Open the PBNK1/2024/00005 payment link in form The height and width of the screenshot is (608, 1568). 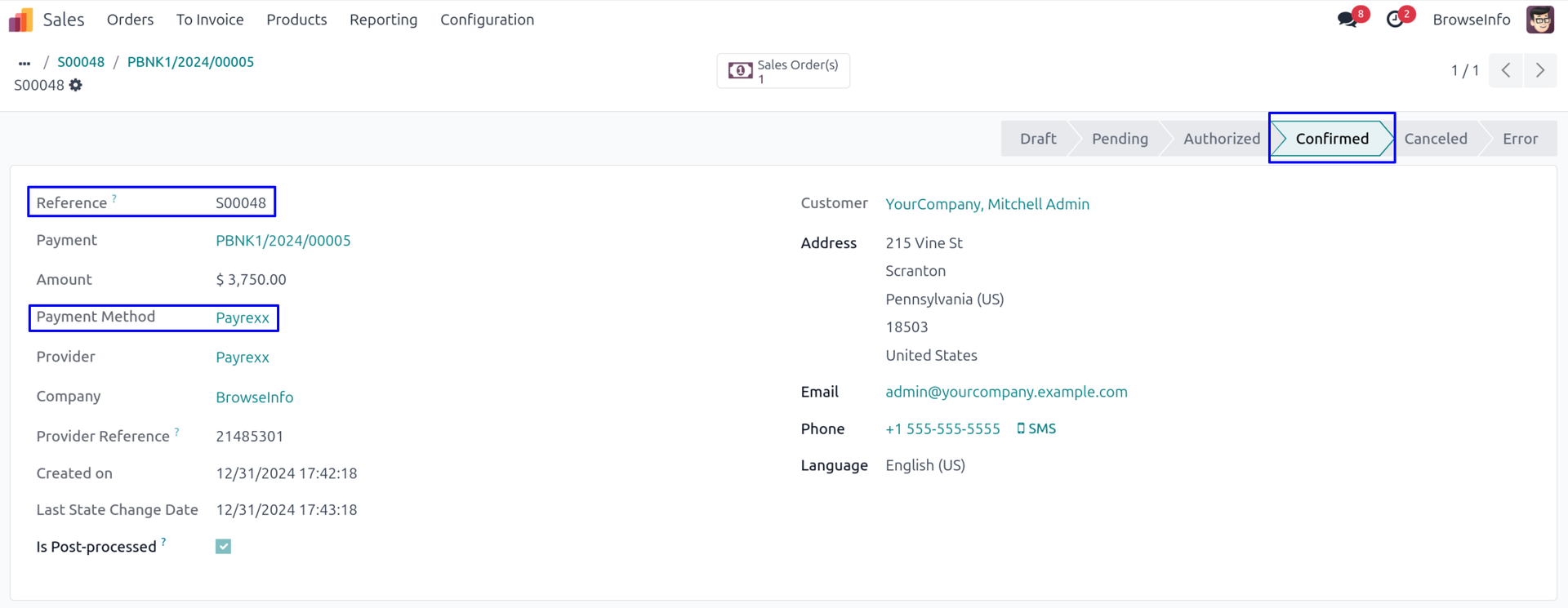point(283,241)
